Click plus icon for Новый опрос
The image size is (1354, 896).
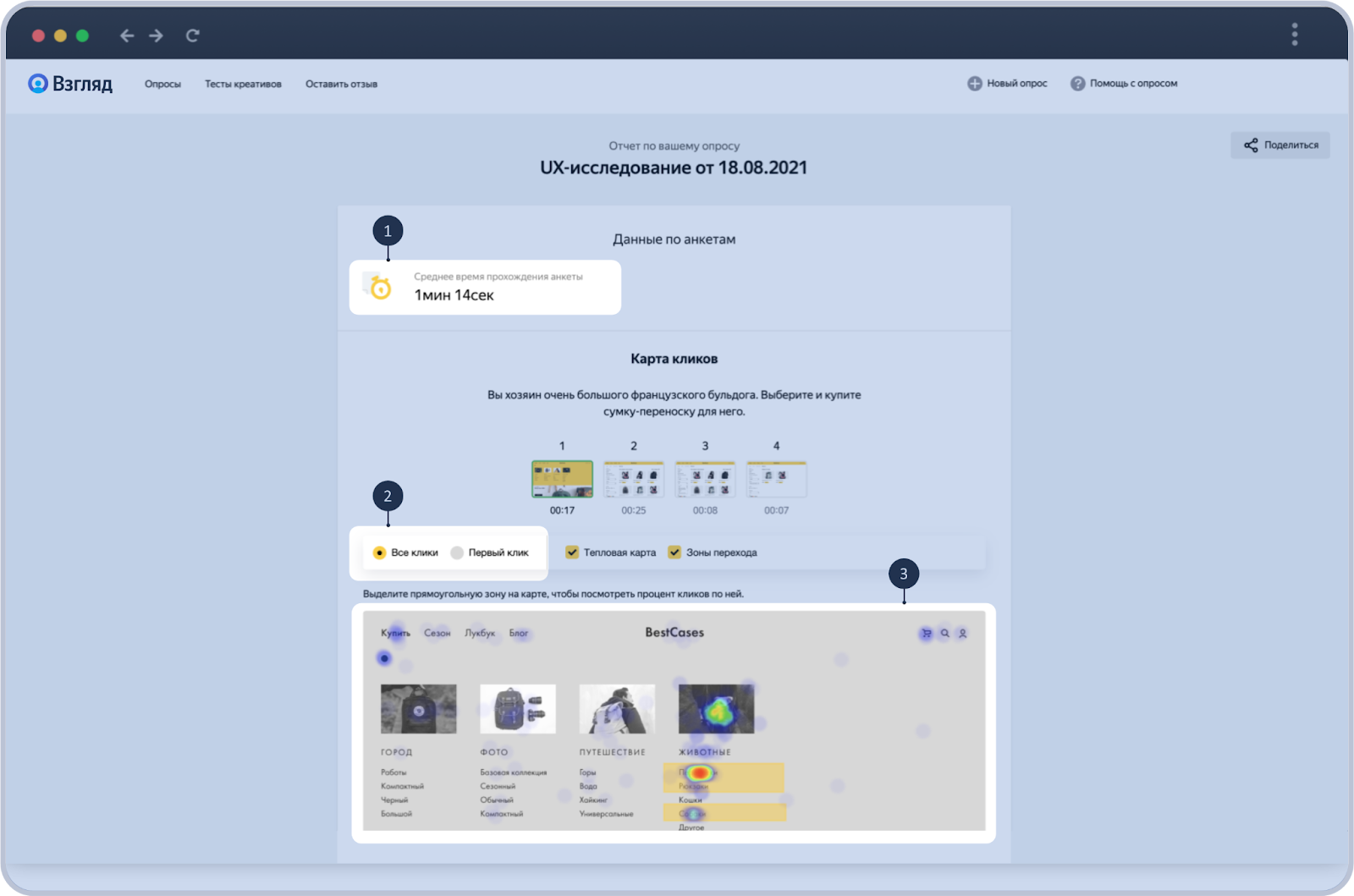975,83
